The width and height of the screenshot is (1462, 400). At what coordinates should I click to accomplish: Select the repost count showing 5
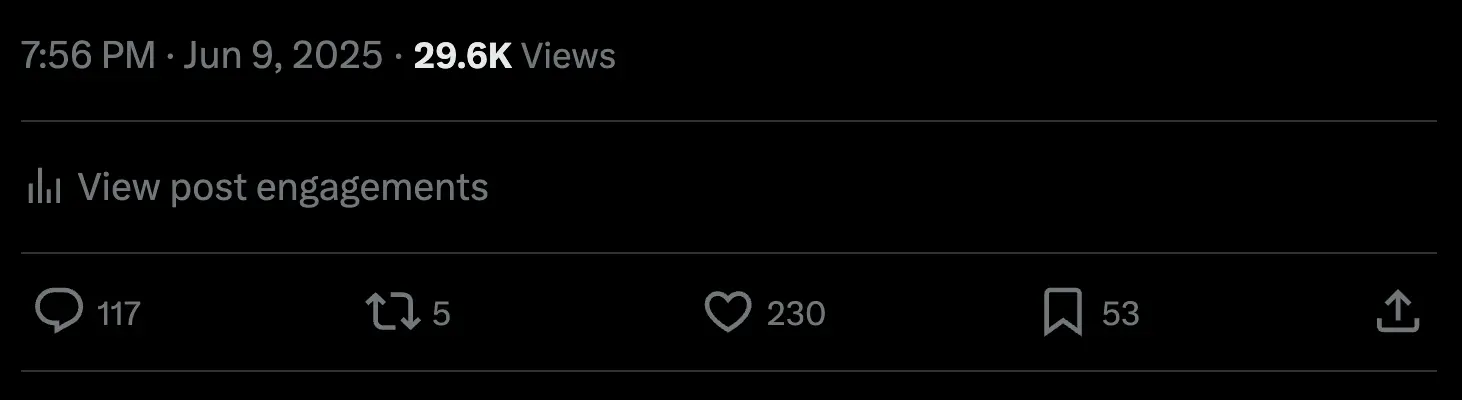[x=441, y=314]
